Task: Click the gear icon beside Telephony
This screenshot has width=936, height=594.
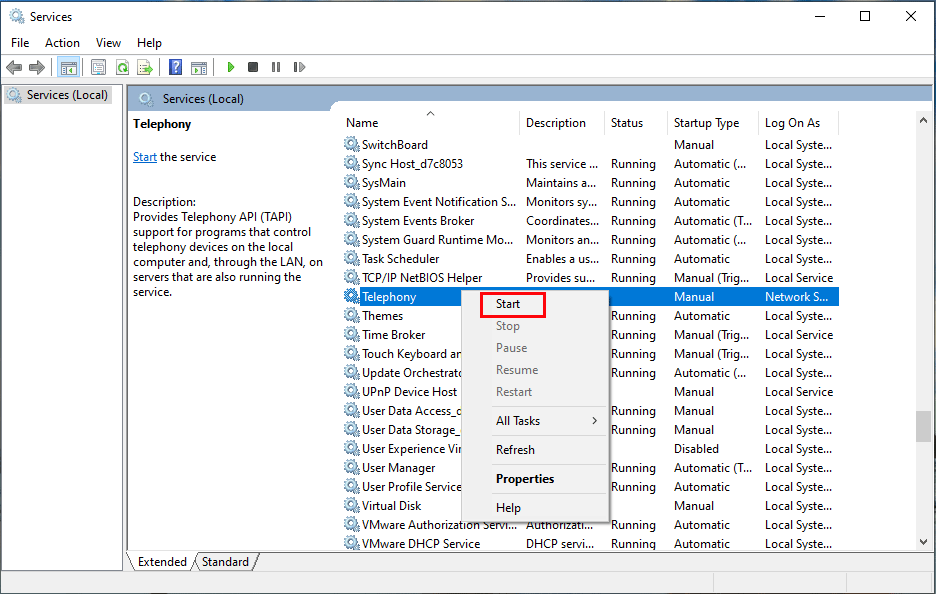Action: 352,297
